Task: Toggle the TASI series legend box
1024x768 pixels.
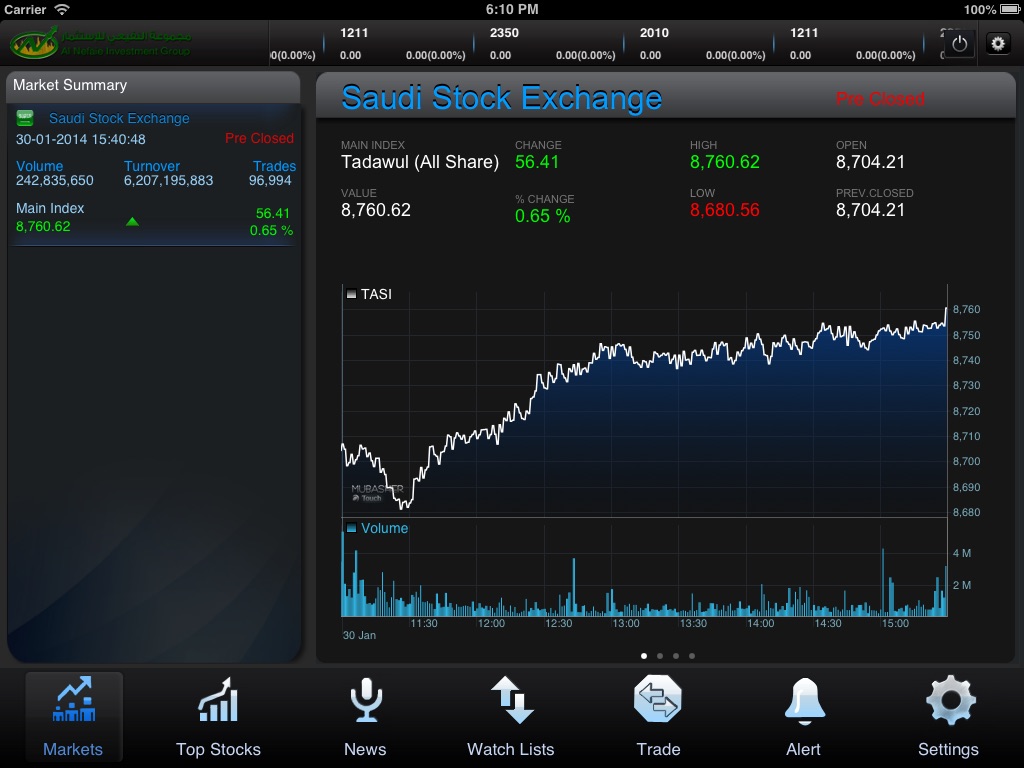Action: (351, 294)
